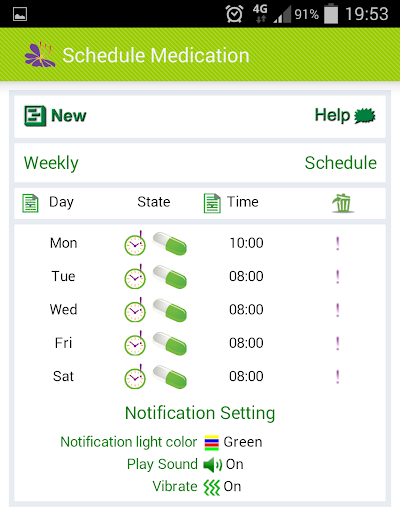
Task: Toggle the pill state for Monday
Action: tap(170, 244)
